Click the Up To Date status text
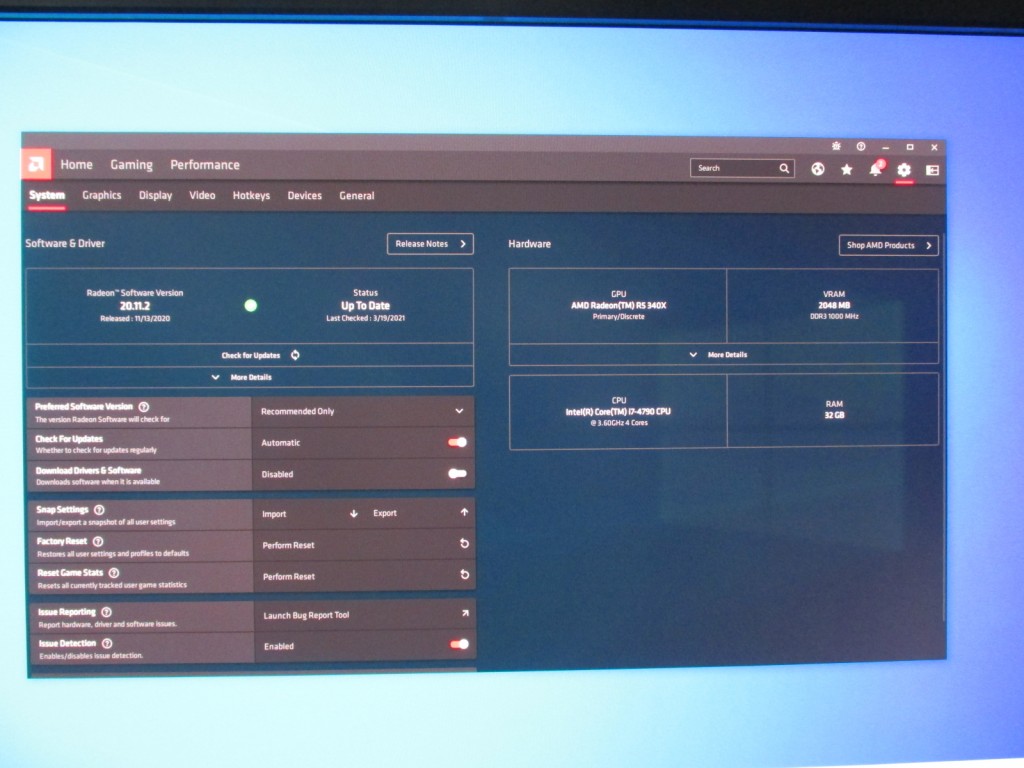The width and height of the screenshot is (1024, 768). [x=365, y=305]
